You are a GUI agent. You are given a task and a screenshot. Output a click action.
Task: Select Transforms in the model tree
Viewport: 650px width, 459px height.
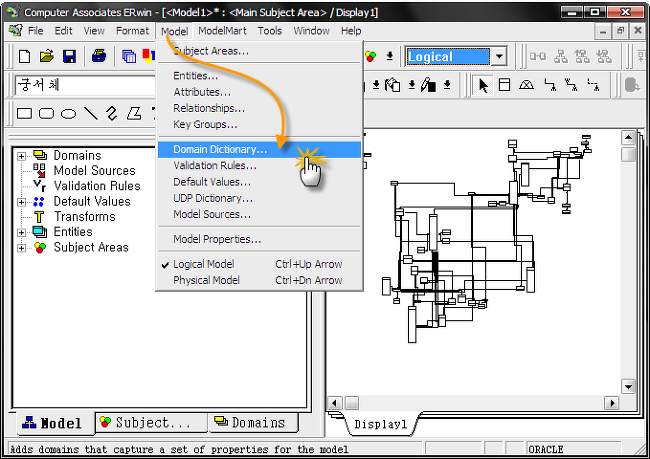[x=85, y=216]
